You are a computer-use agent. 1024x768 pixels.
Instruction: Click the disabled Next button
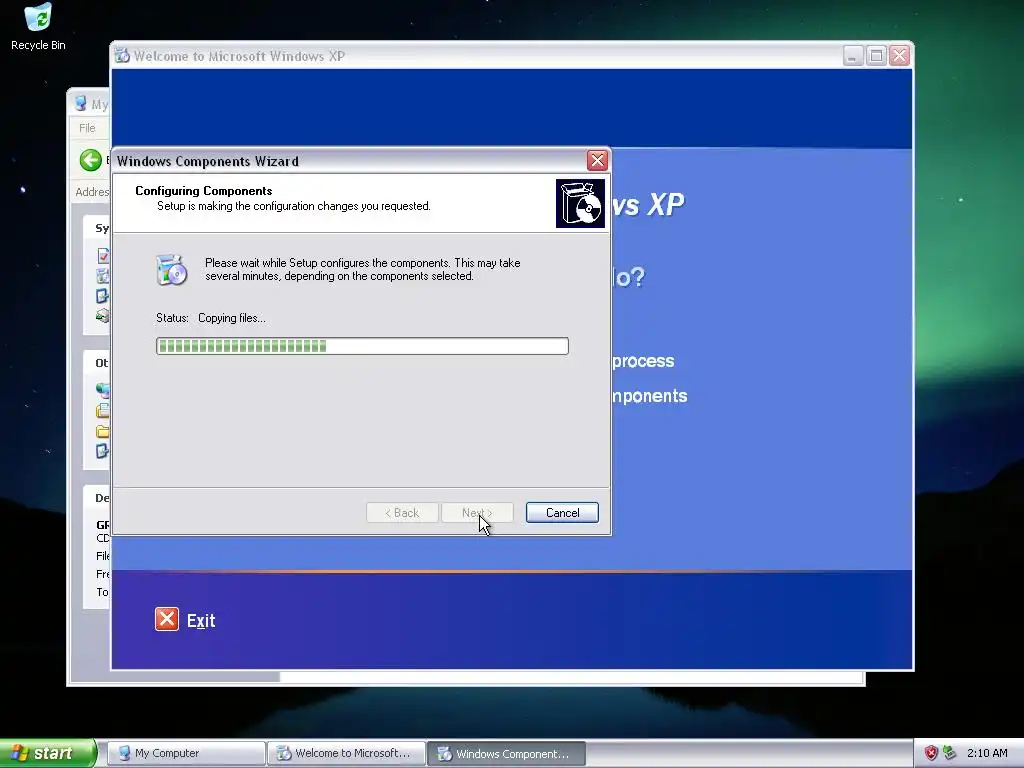pos(477,513)
